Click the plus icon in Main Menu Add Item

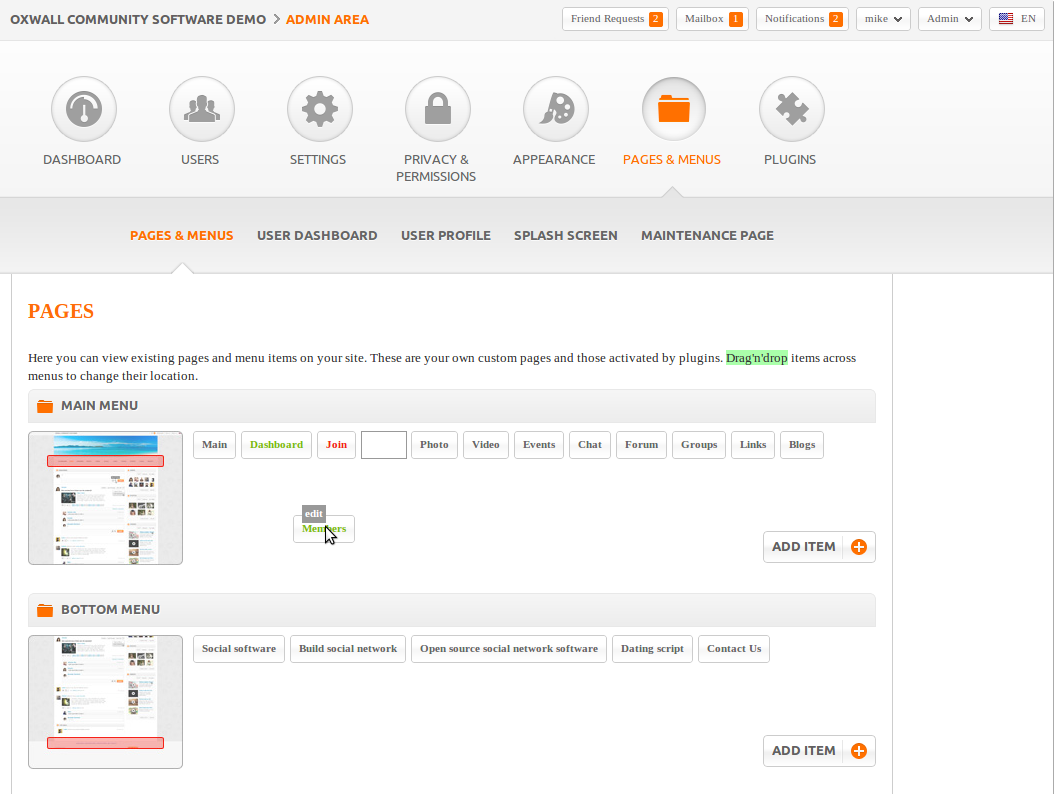pos(858,547)
